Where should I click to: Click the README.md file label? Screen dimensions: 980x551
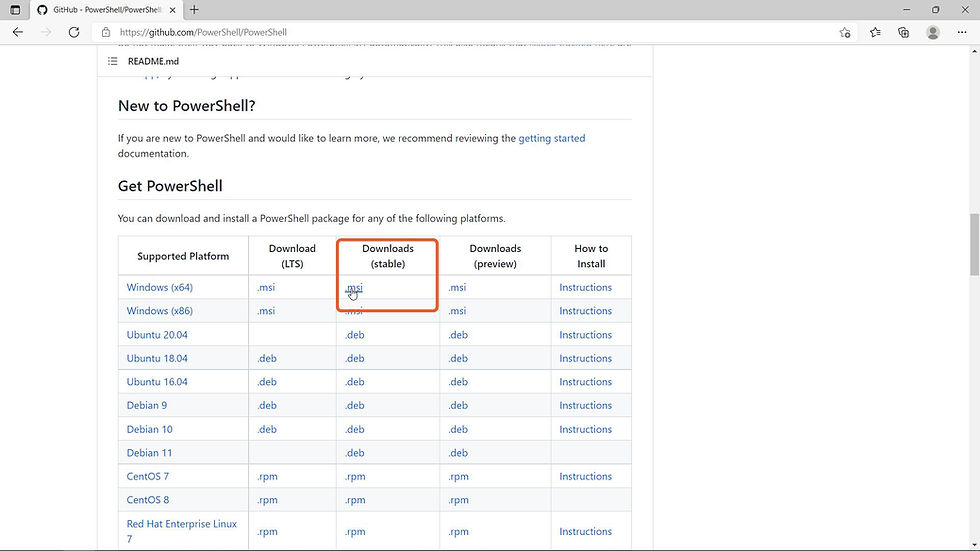[x=153, y=61]
